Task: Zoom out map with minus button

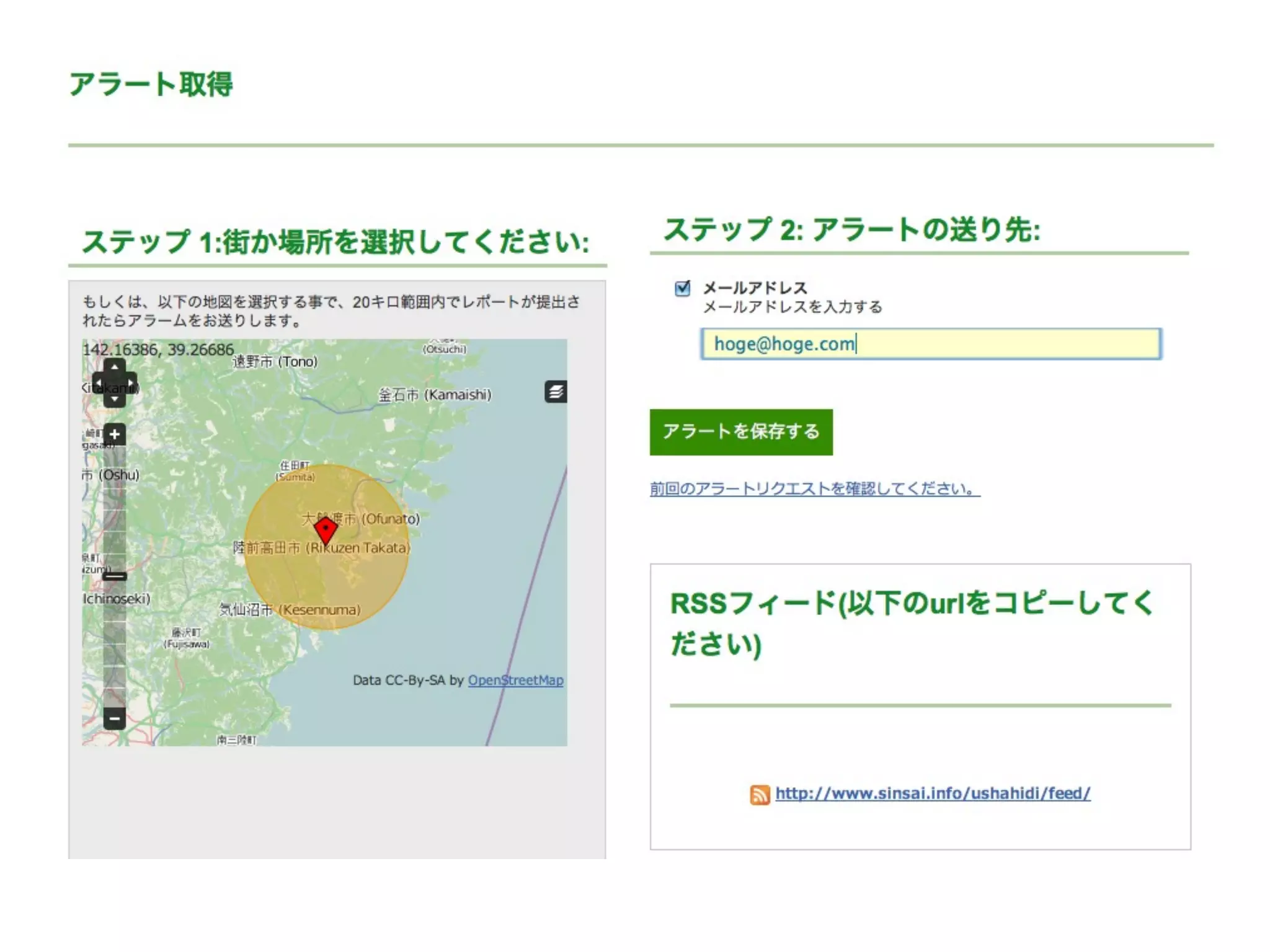Action: 115,719
